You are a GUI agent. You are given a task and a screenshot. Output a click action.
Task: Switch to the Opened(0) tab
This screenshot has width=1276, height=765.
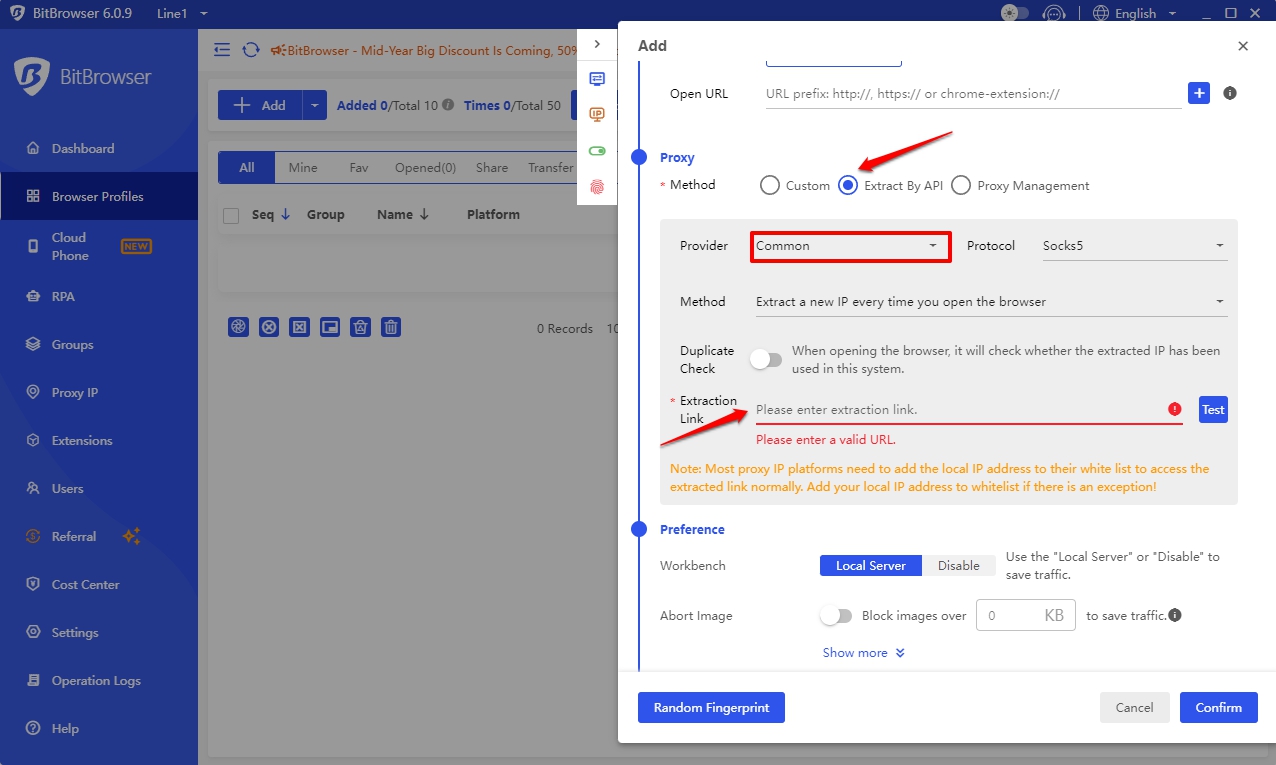425,168
